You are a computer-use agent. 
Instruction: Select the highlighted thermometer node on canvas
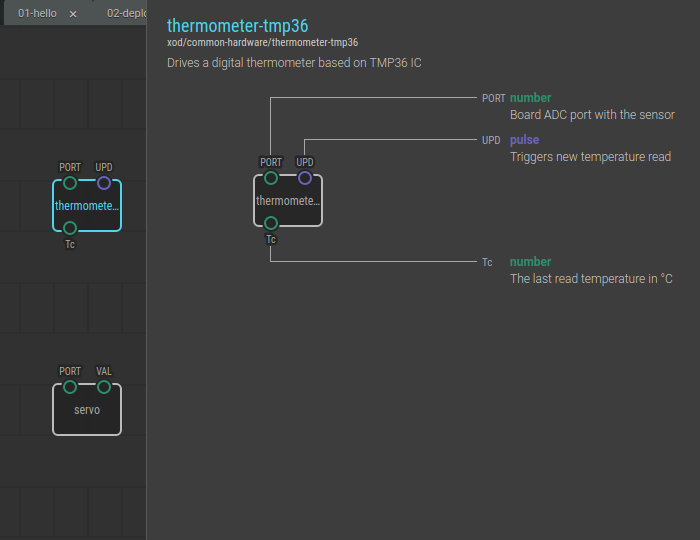(x=87, y=206)
